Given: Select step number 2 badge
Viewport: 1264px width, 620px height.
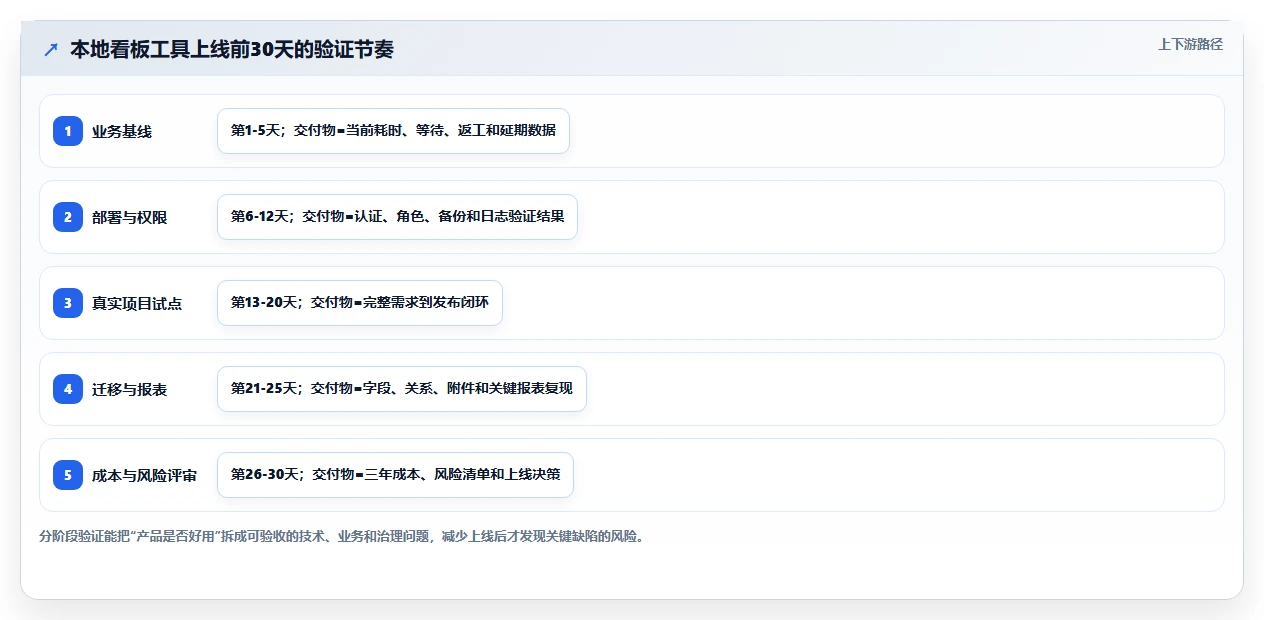Looking at the screenshot, I should pos(68,217).
